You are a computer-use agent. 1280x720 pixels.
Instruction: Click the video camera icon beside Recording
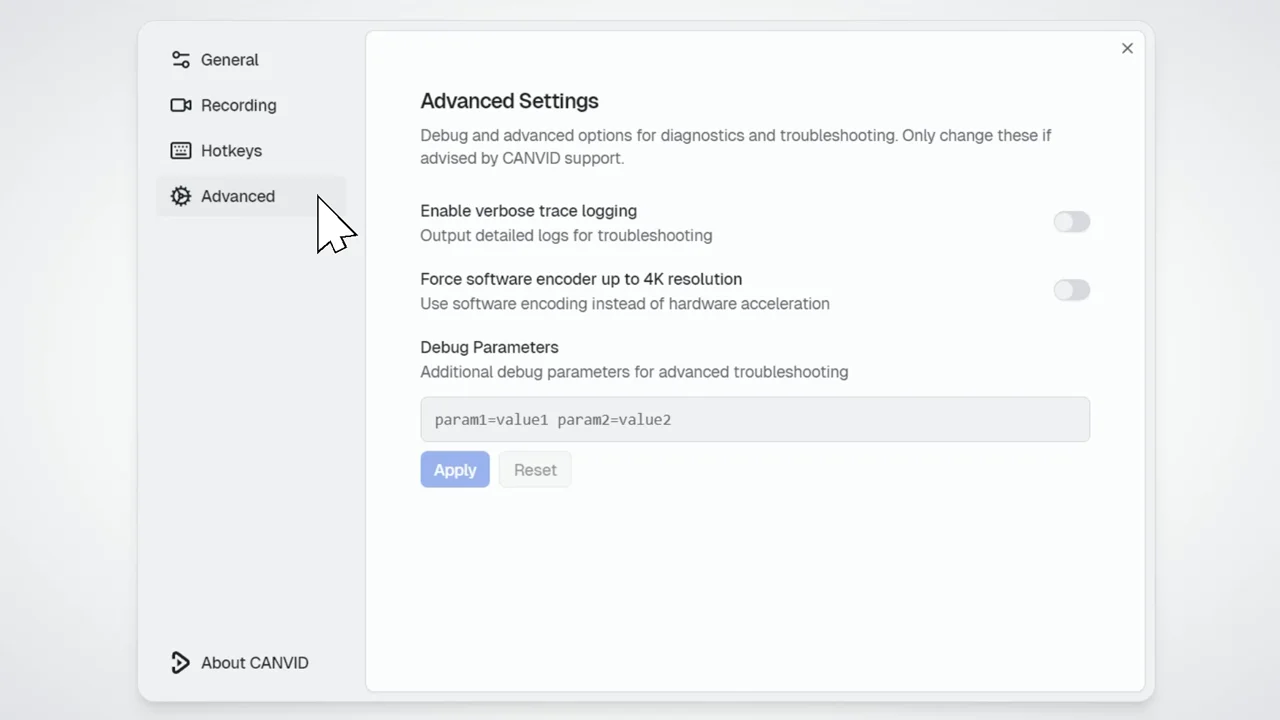[x=181, y=105]
